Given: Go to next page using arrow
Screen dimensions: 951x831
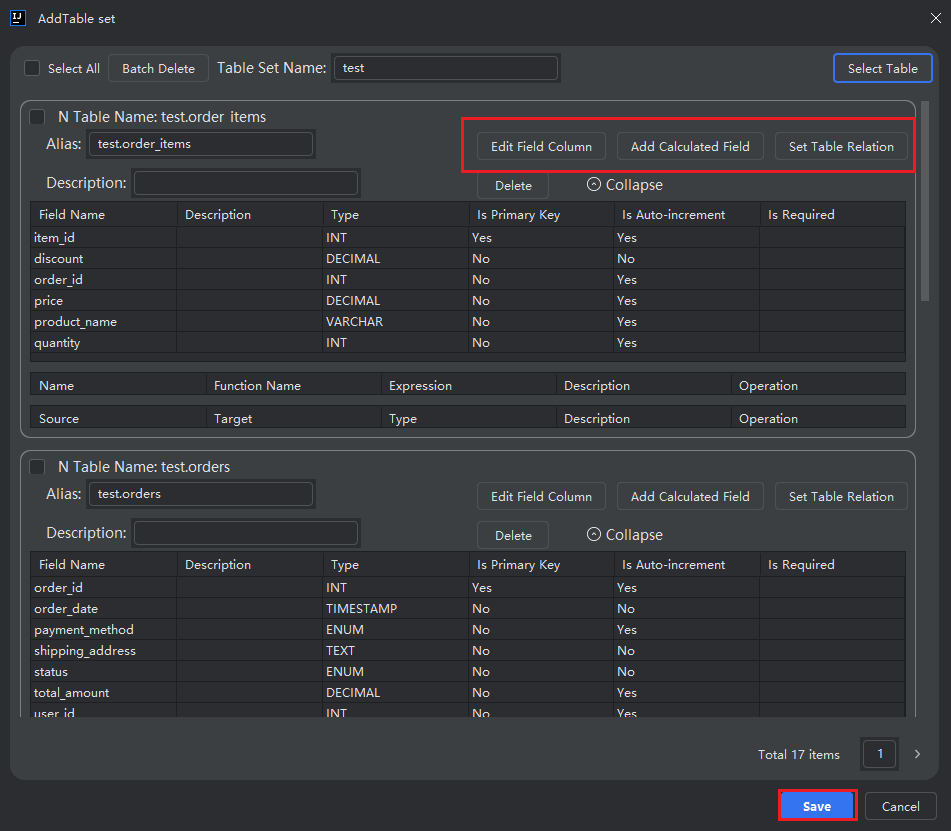Looking at the screenshot, I should click(917, 754).
